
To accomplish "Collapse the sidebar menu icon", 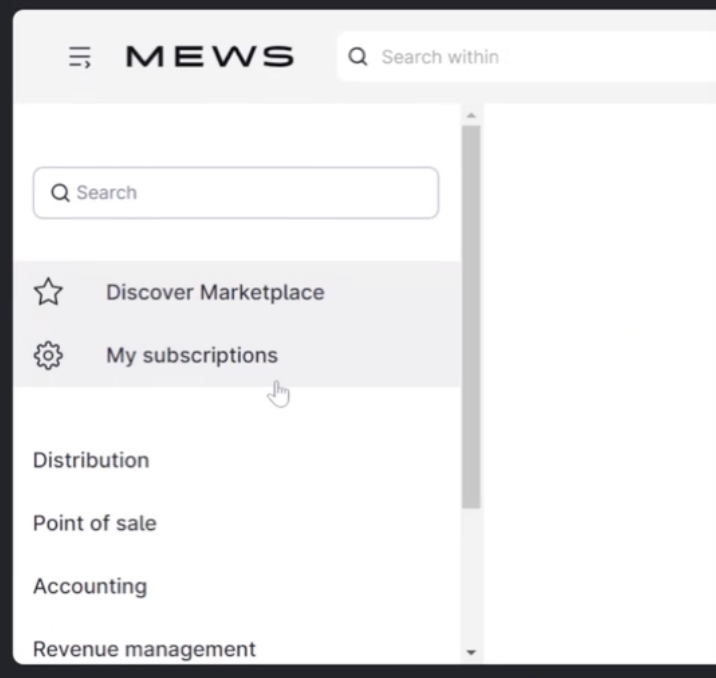I will [80, 57].
